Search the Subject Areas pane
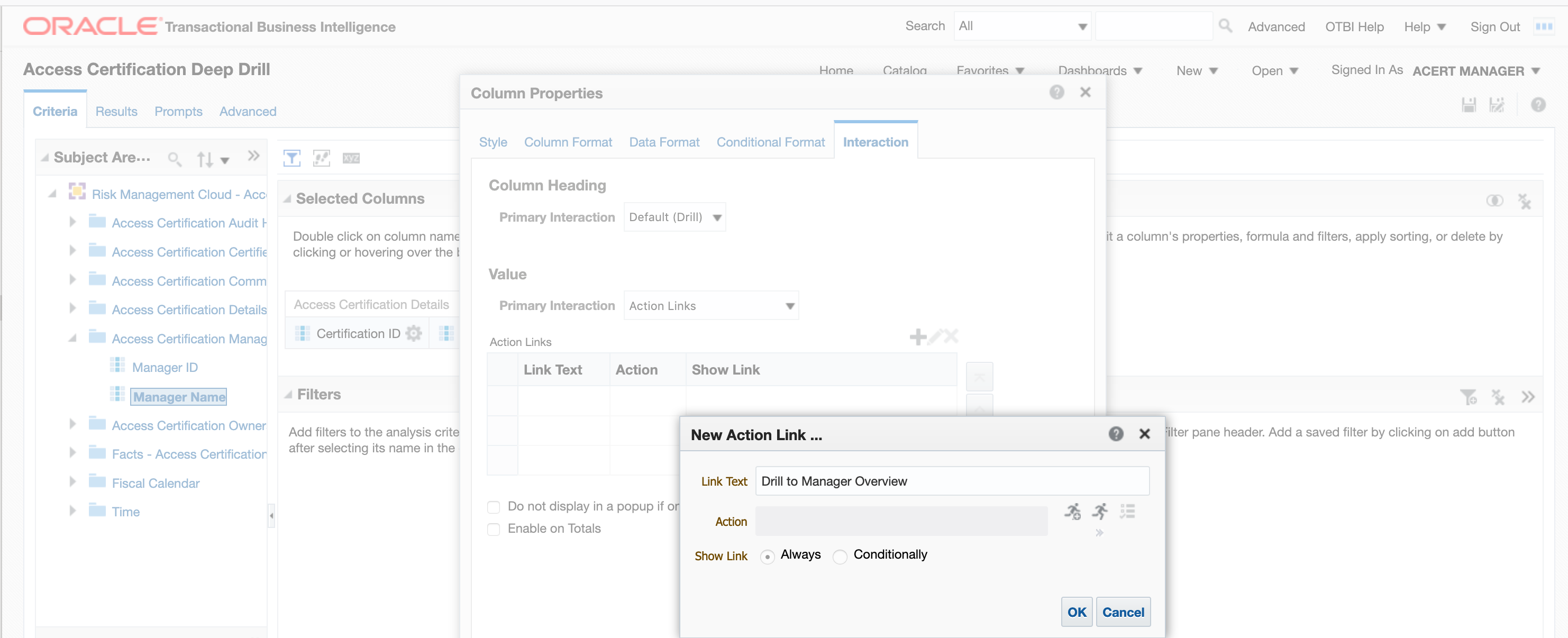 point(175,159)
